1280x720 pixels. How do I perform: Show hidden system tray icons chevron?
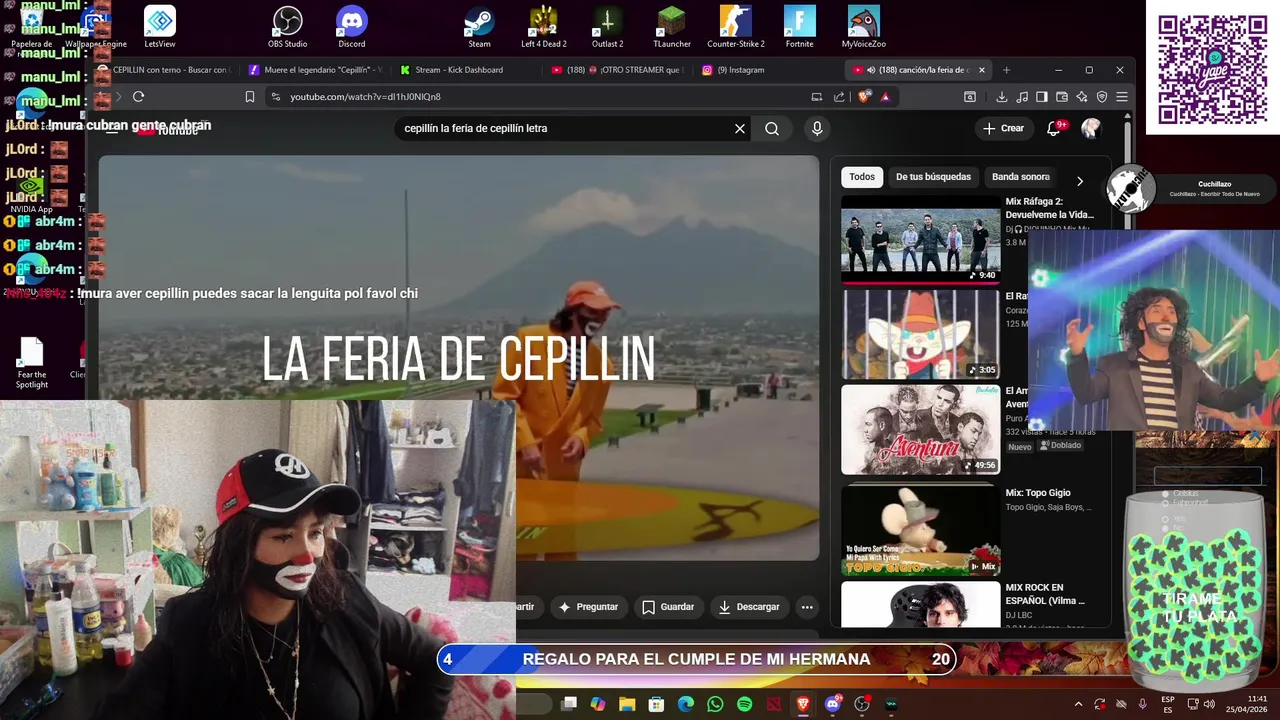pyautogui.click(x=1078, y=704)
